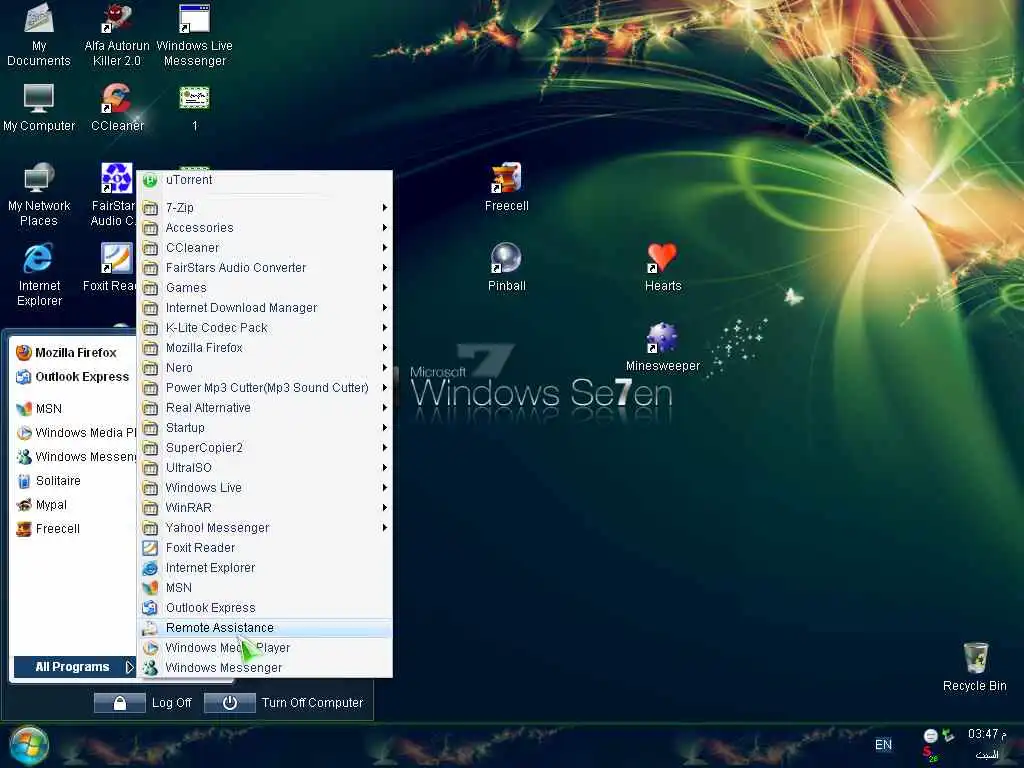Screen dimensions: 1024x768
Task: Open the Yahoo! Messenger group
Action: pos(266,528)
